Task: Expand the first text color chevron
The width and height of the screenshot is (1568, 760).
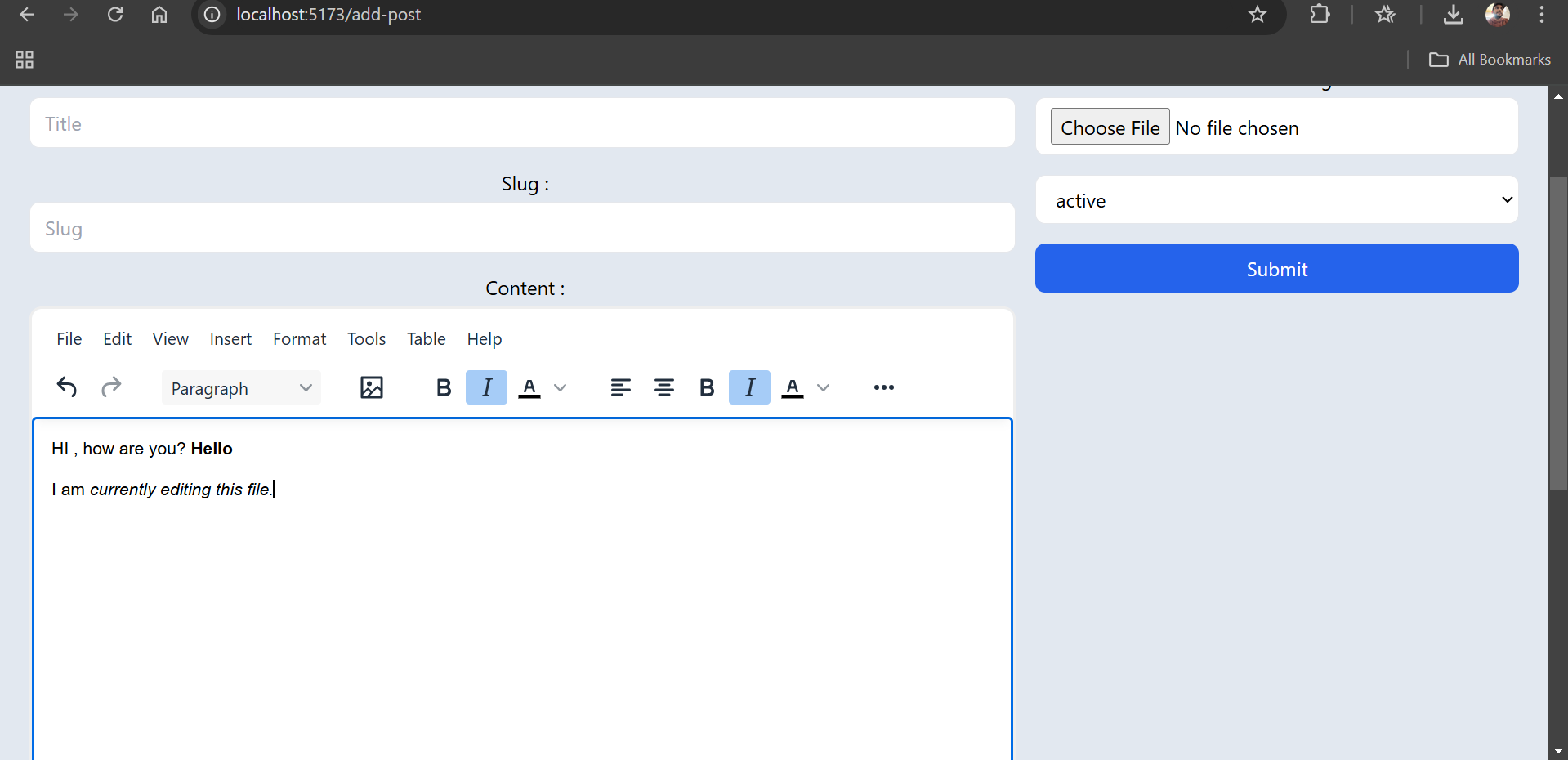Action: [x=561, y=387]
